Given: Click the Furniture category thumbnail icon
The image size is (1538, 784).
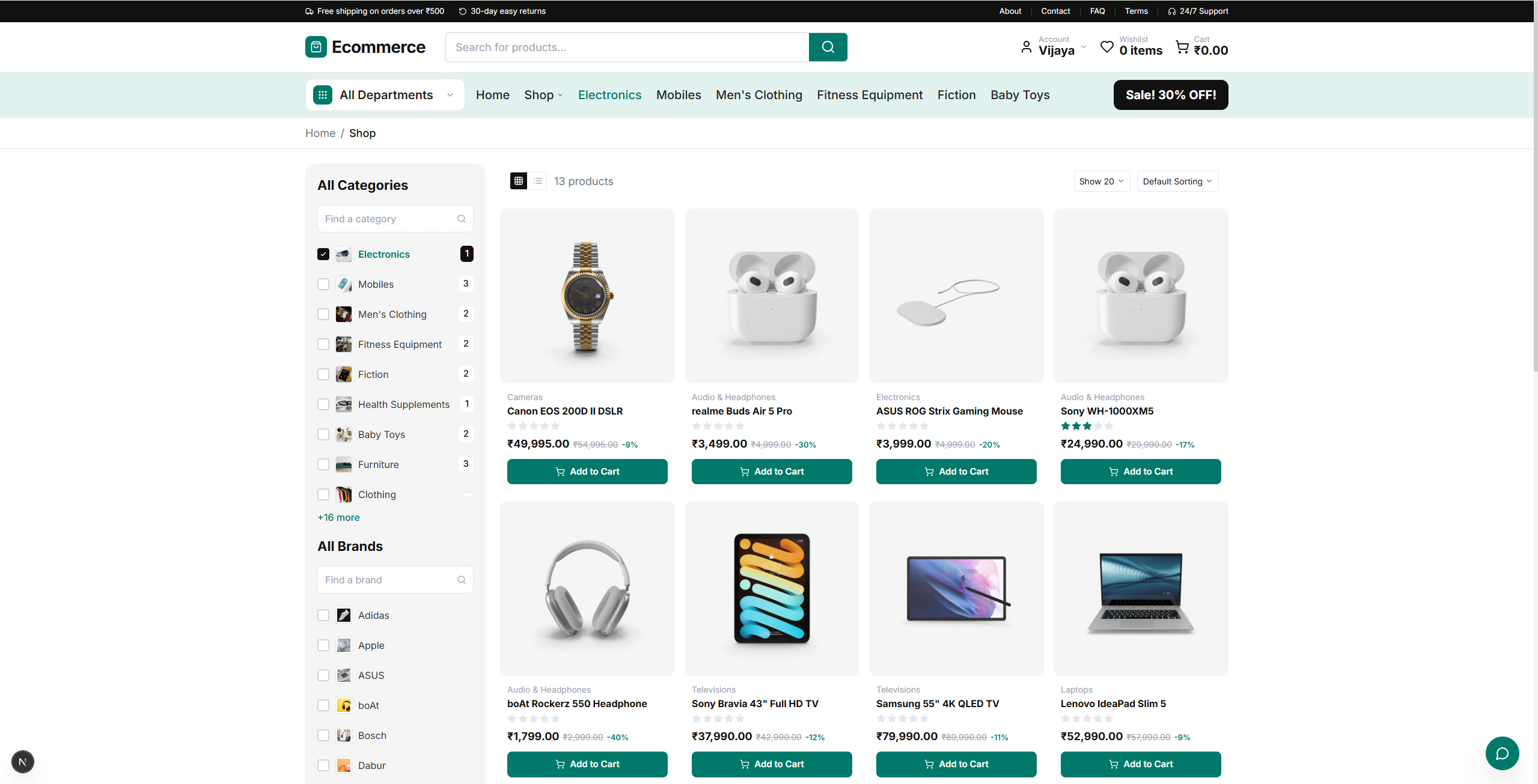Looking at the screenshot, I should (344, 464).
